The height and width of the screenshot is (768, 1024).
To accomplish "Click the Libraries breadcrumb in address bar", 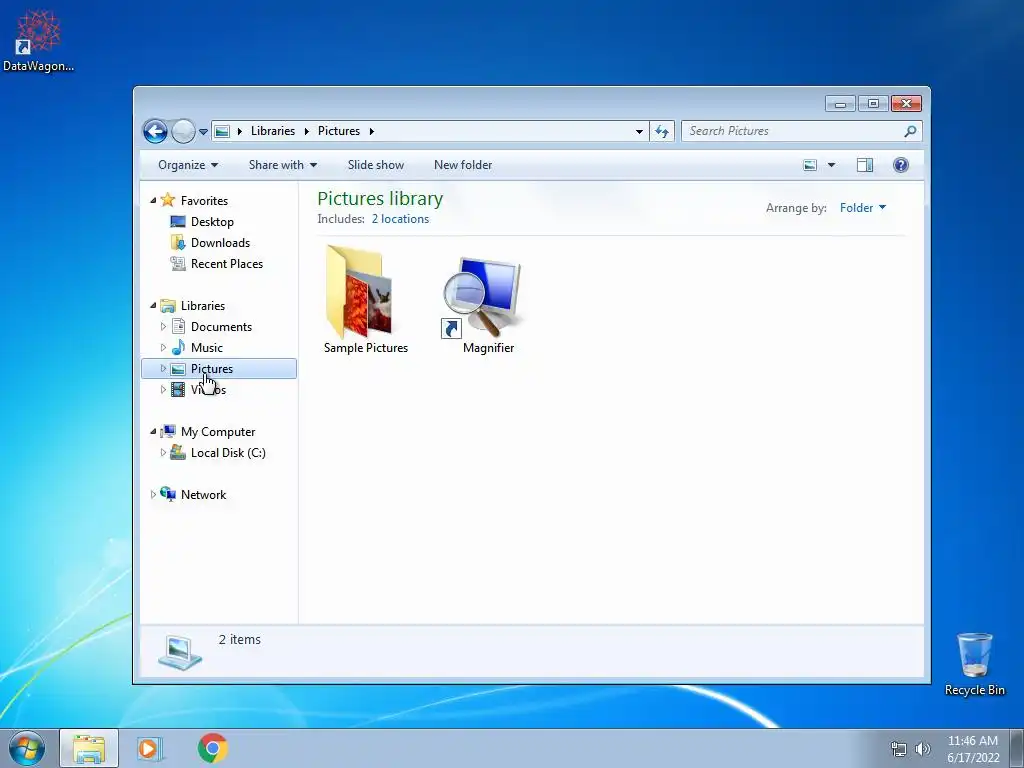I will coord(273,131).
